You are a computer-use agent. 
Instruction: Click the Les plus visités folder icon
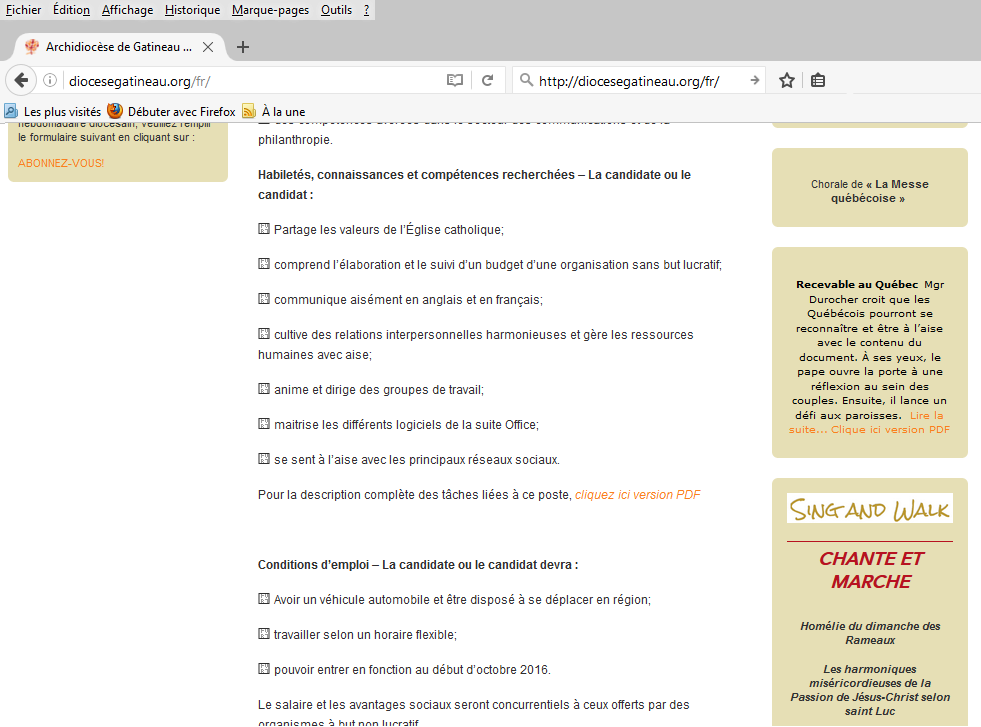tap(11, 111)
